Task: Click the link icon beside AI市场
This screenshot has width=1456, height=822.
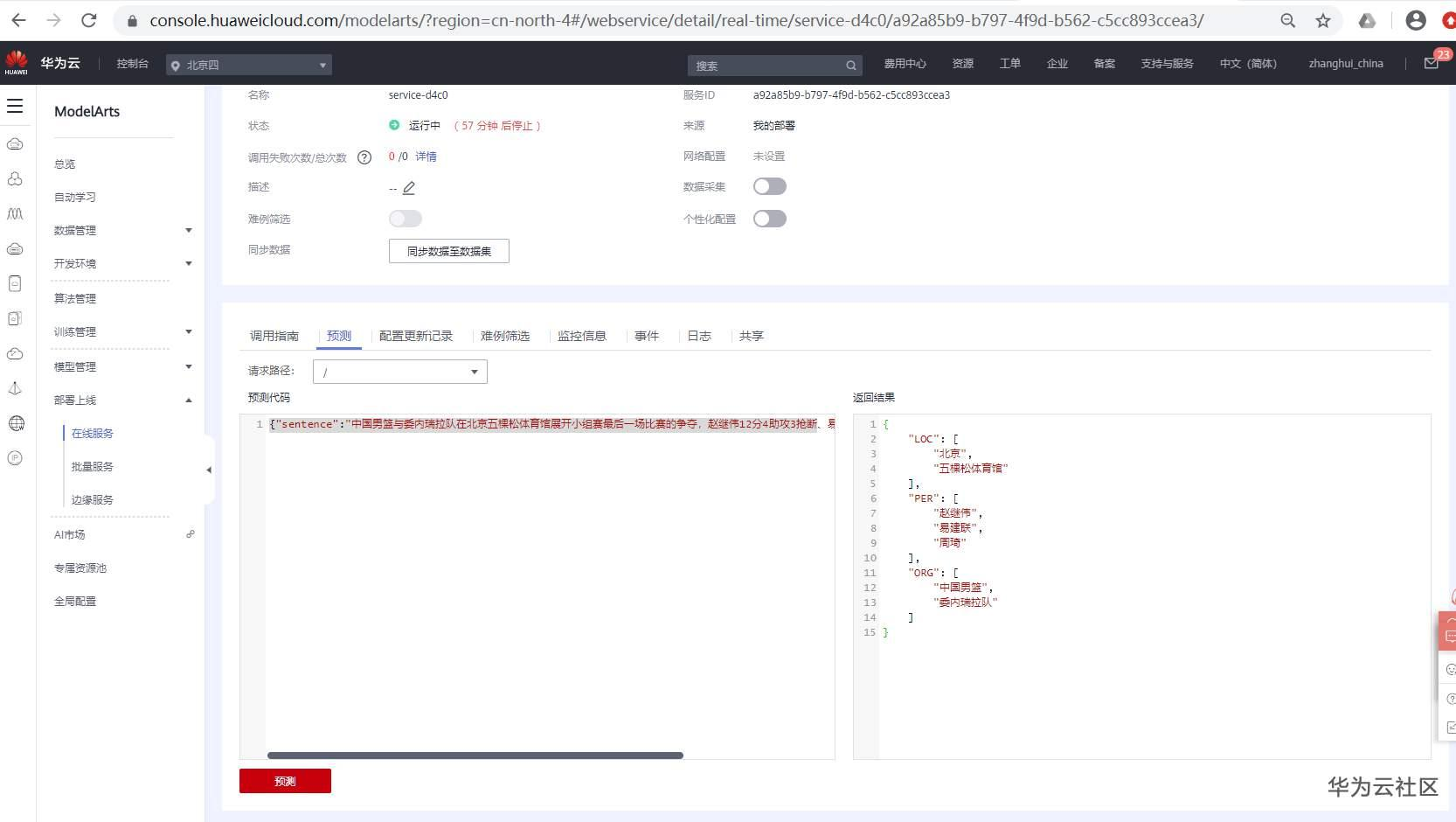Action: coord(190,534)
